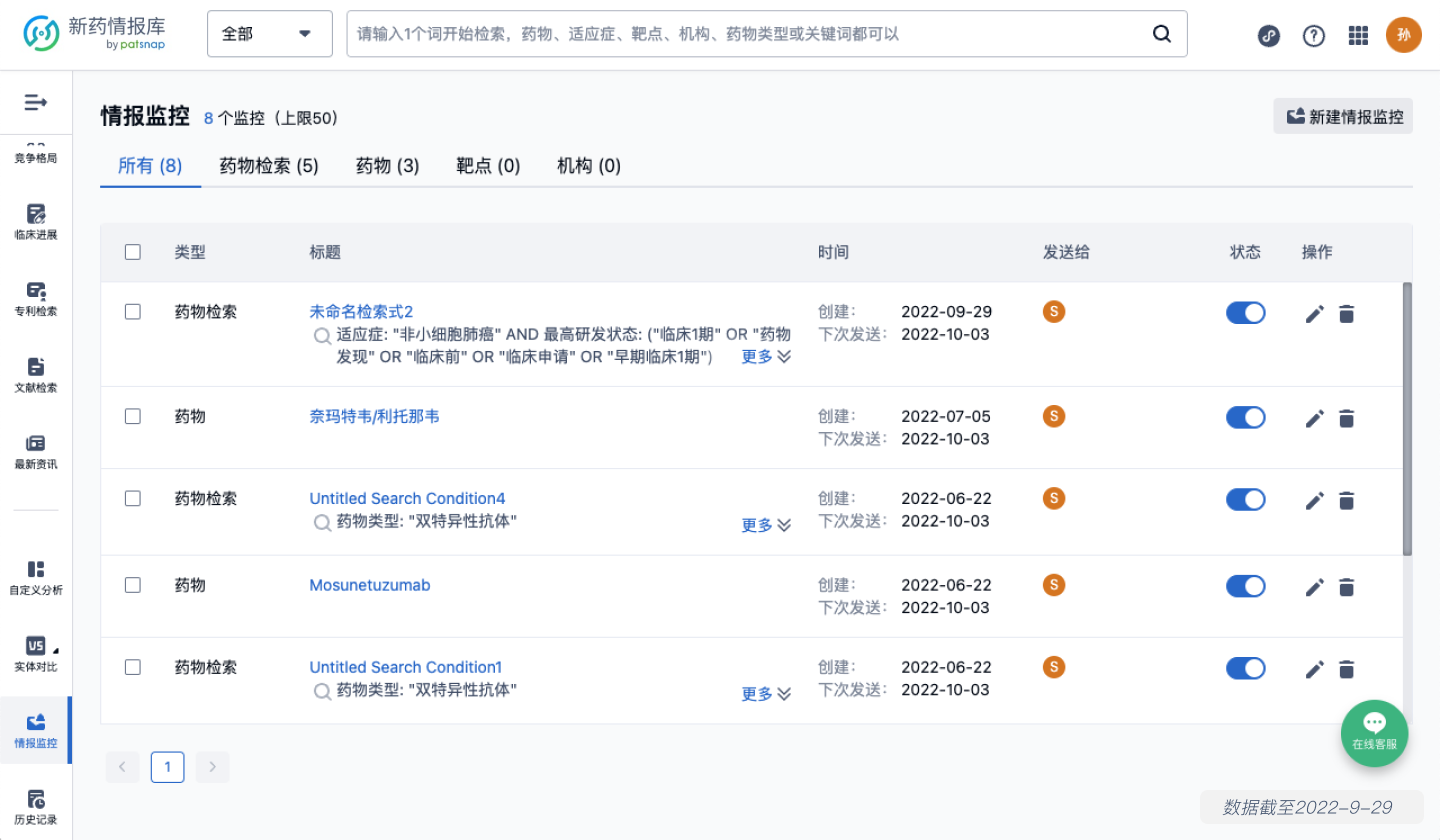Expand 更多 for 未命名检索式2
1440x840 pixels.
tap(766, 357)
